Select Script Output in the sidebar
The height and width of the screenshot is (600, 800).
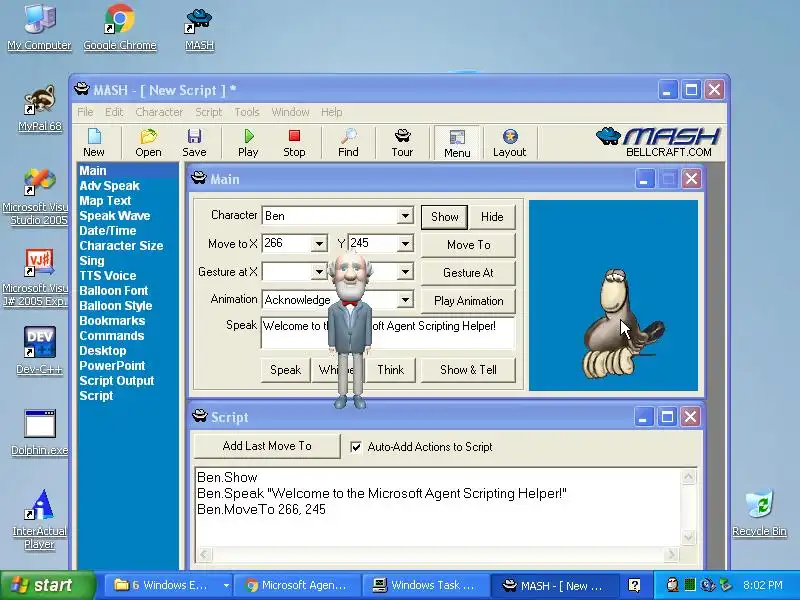[x=117, y=381]
